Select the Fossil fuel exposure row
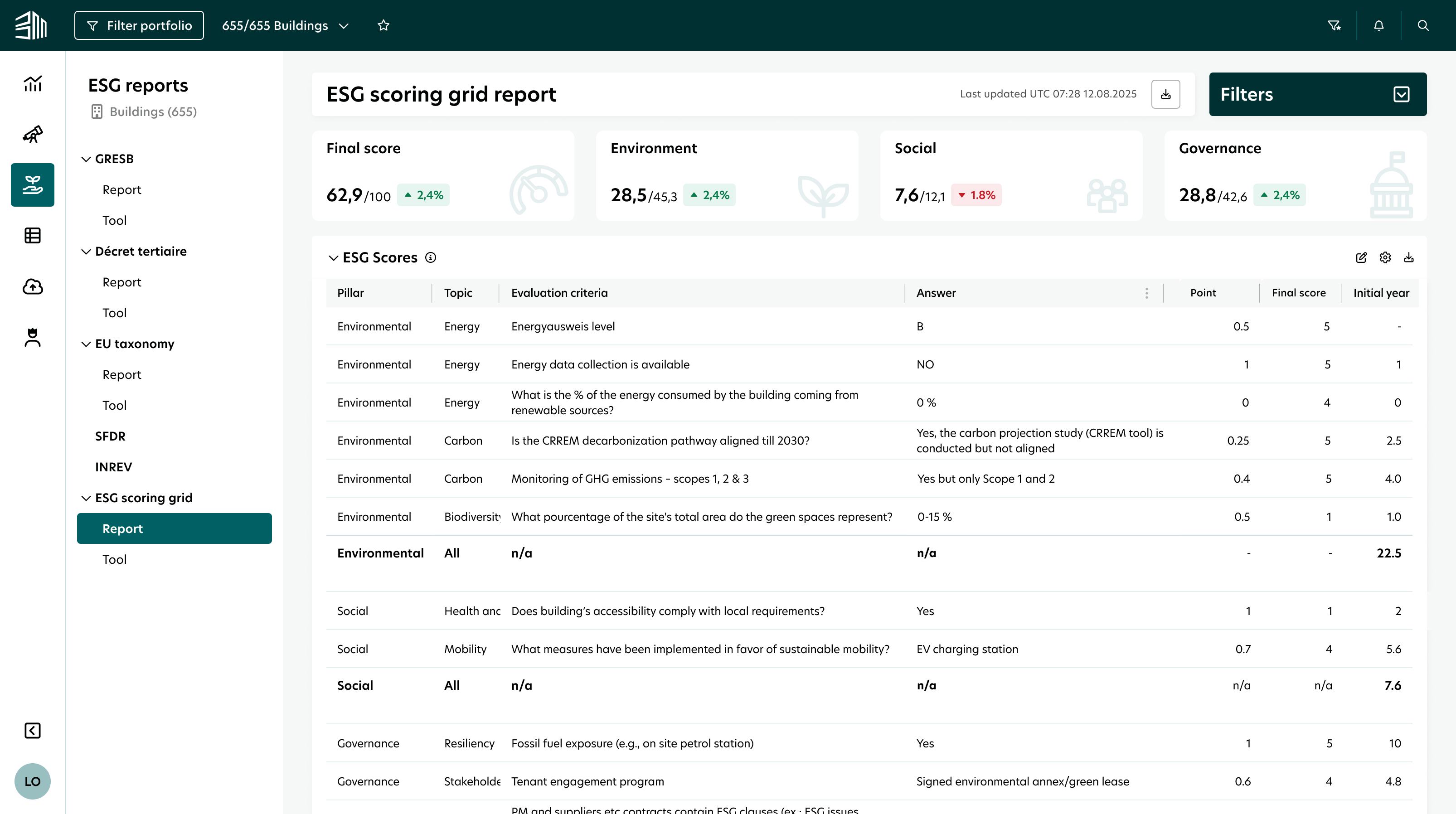 pos(869,743)
